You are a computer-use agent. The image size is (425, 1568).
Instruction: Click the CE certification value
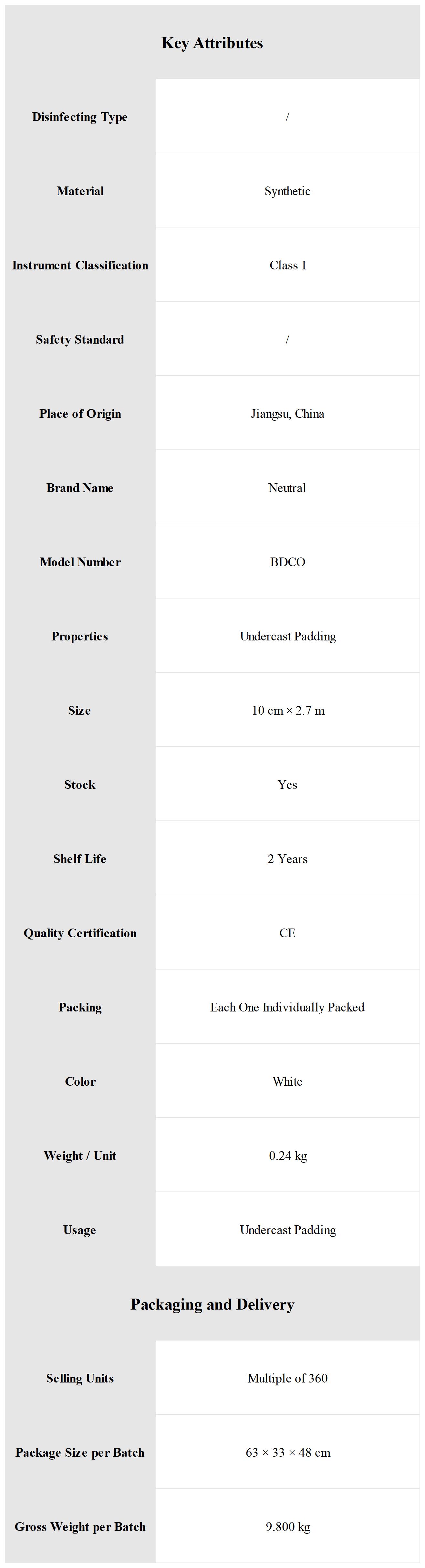287,933
